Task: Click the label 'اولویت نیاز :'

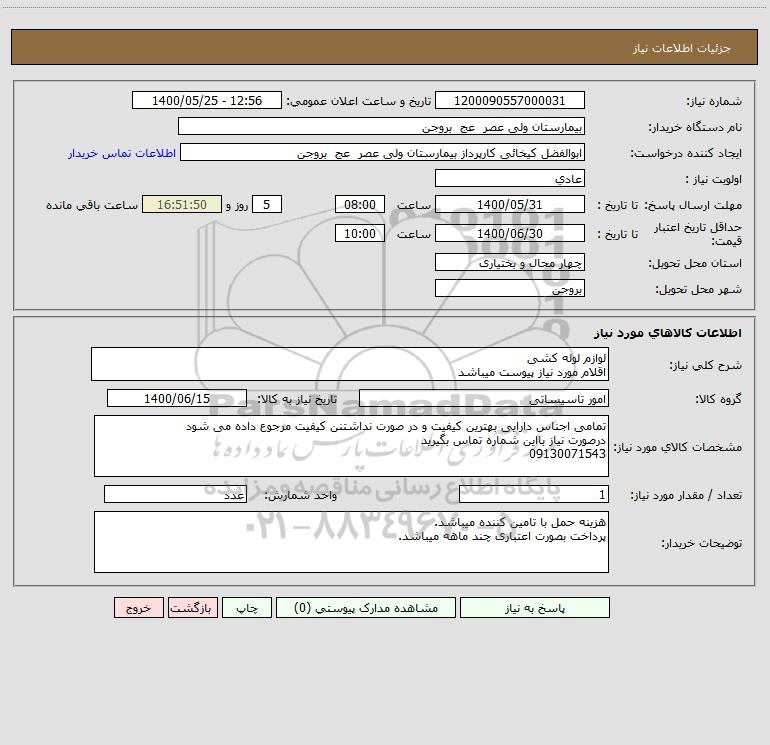Action: 714,179
